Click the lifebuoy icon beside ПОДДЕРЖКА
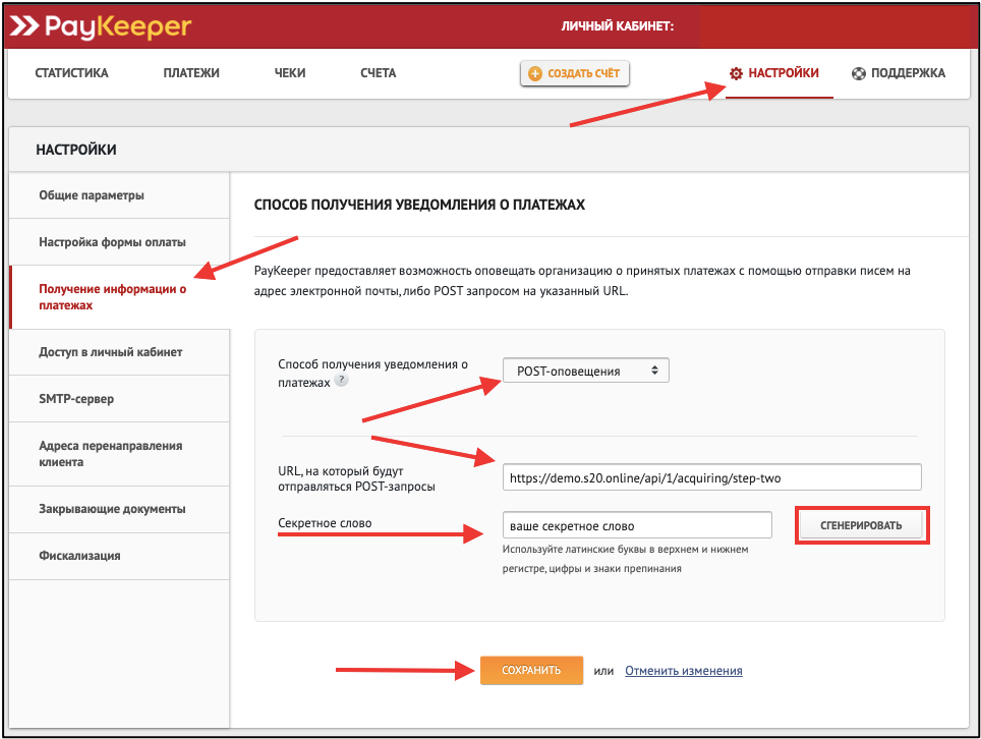 pyautogui.click(x=858, y=73)
